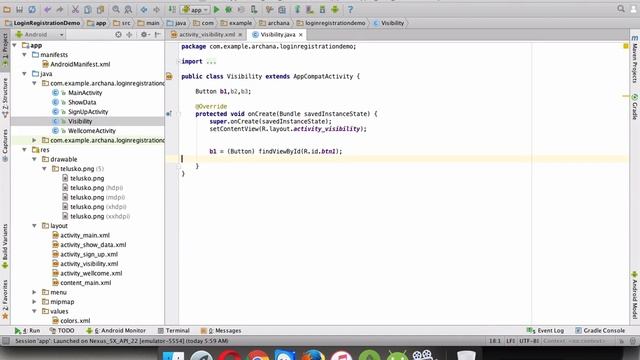Viewport: 640px width, 360px height.
Task: Collapse the manifests folder arrow
Action: pos(24,55)
